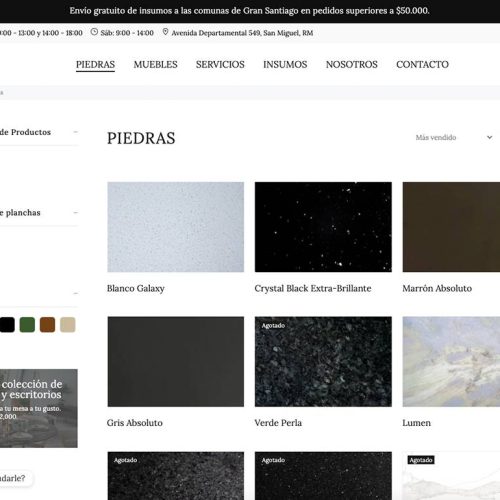
Task: Click the clock icon beside Saturday hours
Action: pyautogui.click(x=94, y=32)
